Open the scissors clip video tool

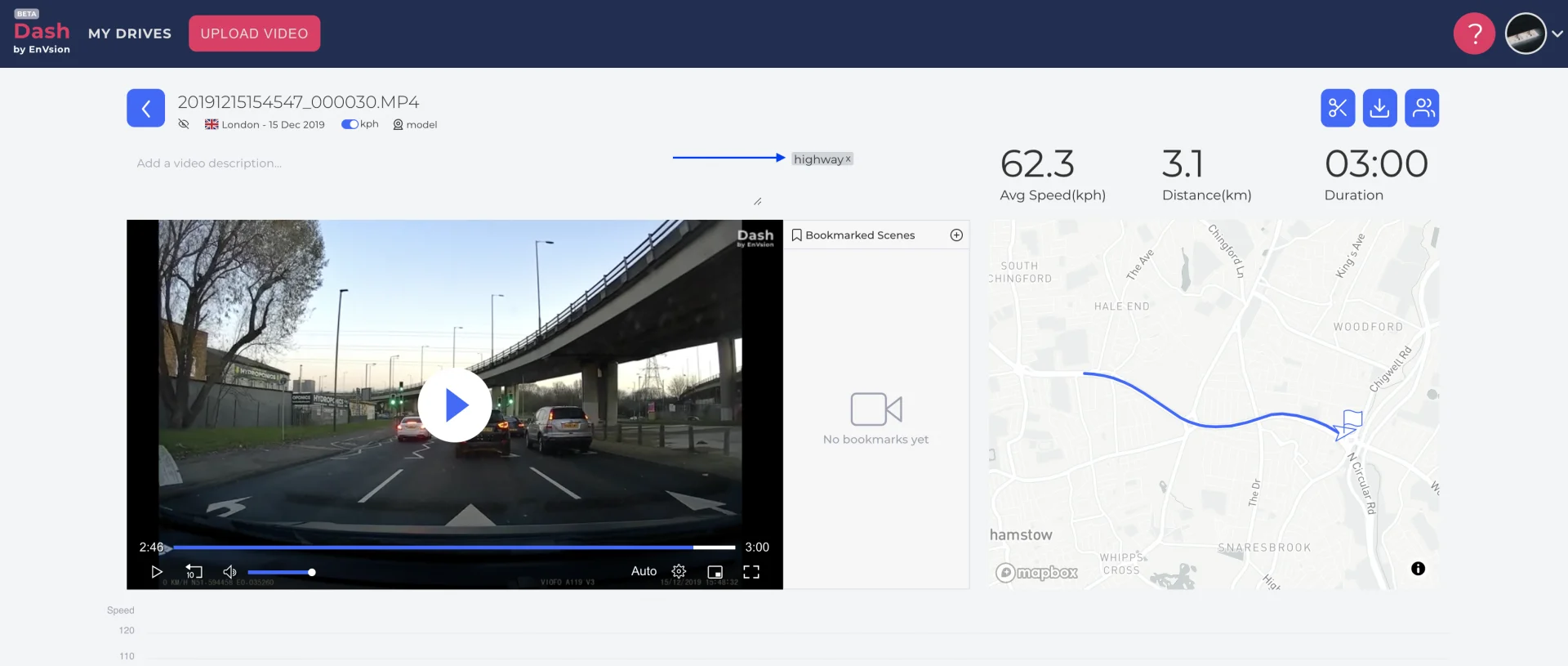click(x=1338, y=108)
